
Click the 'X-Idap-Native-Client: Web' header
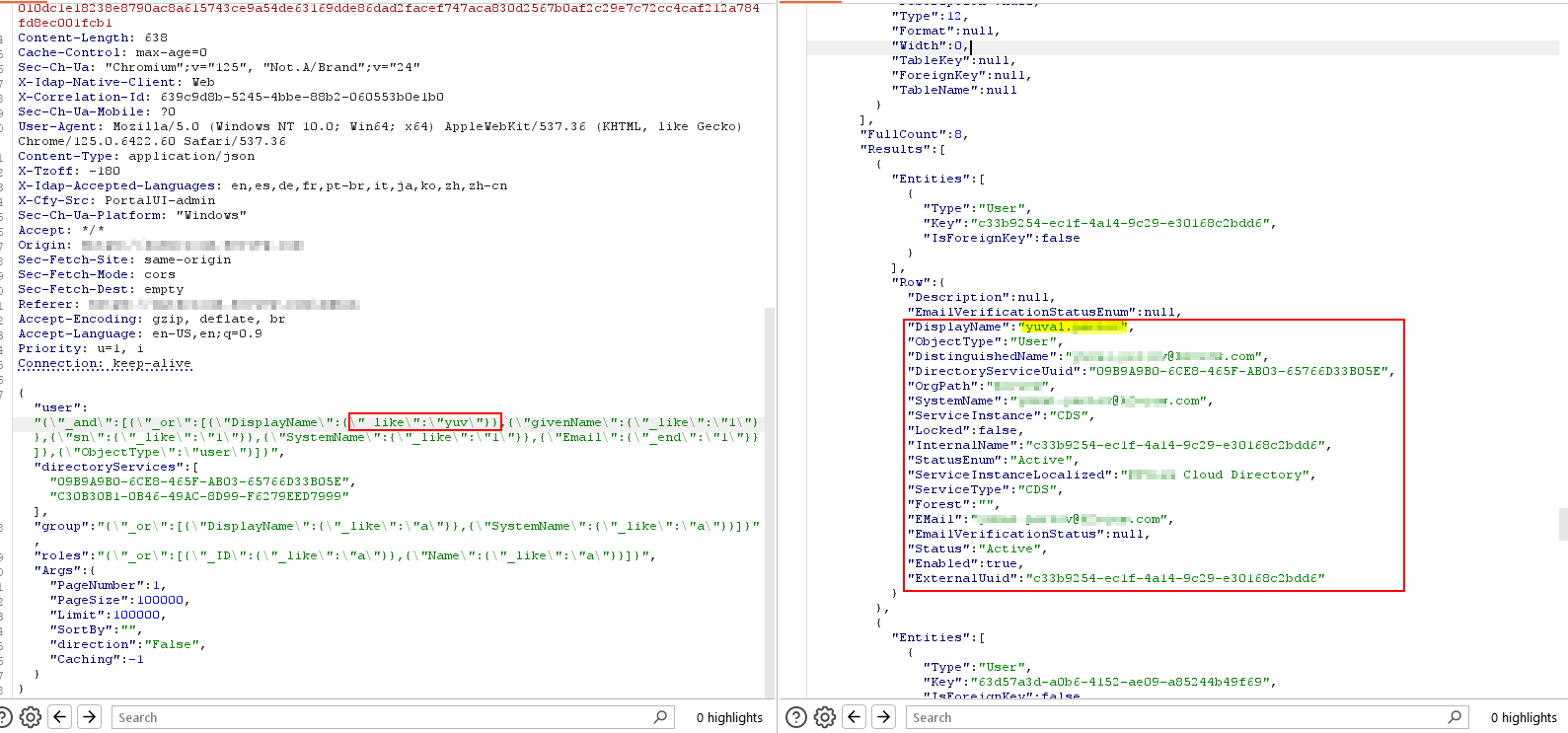click(116, 82)
